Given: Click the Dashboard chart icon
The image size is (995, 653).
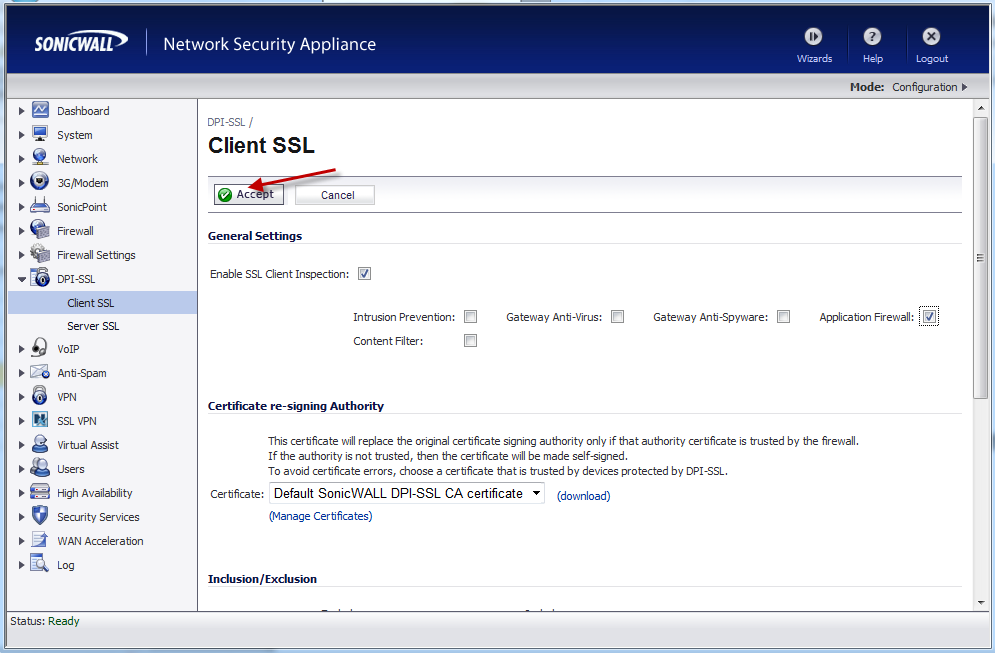Looking at the screenshot, I should (40, 110).
